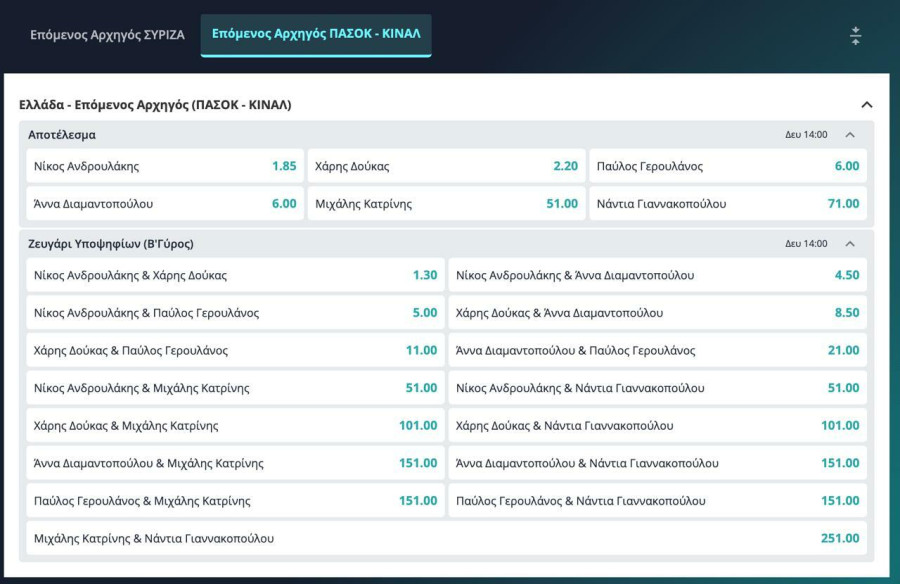The height and width of the screenshot is (584, 900).
Task: Collapse the Αποτέλεσμα market
Action: coord(850,135)
